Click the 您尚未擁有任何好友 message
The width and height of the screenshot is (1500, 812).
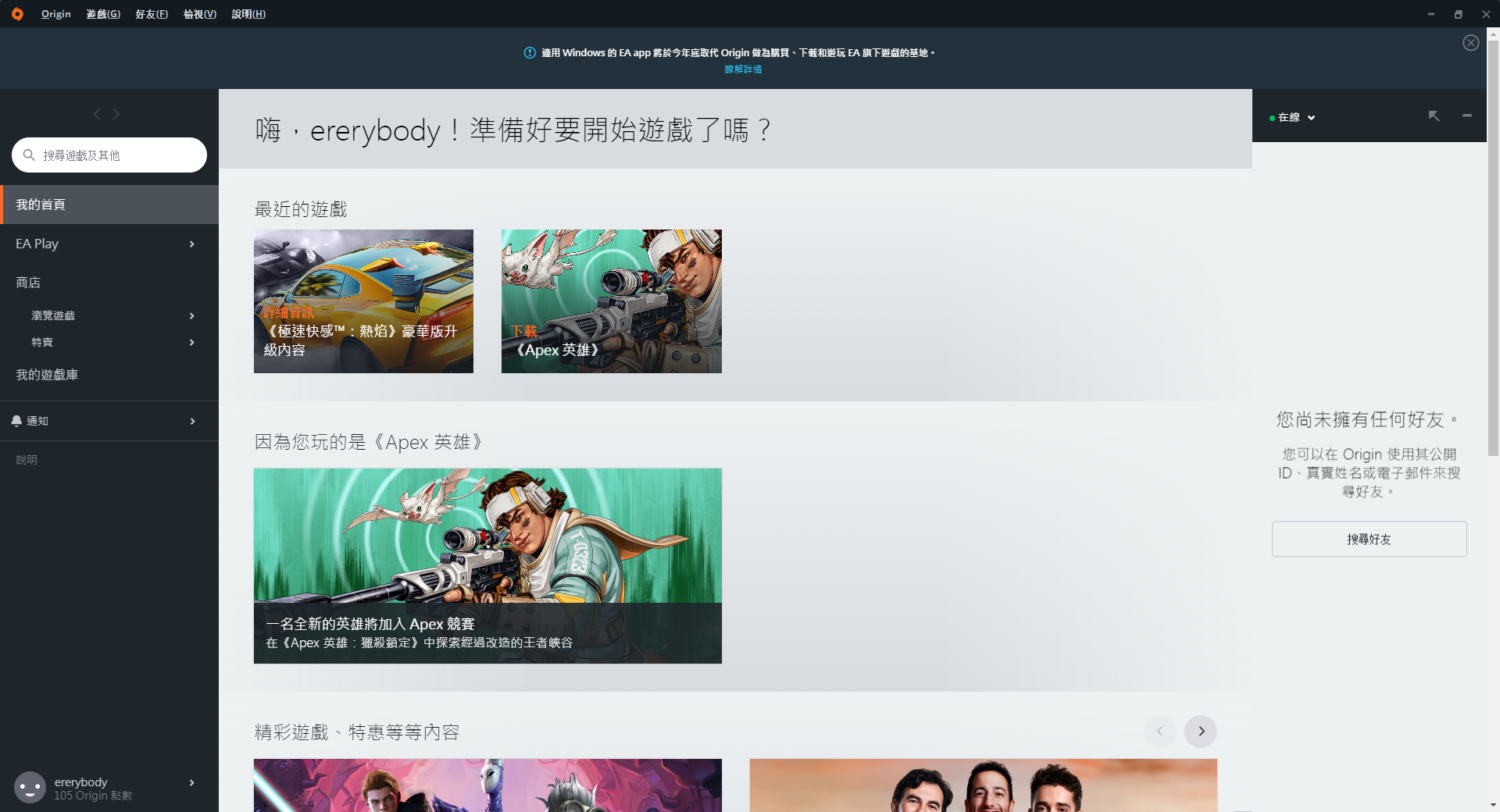click(x=1369, y=420)
